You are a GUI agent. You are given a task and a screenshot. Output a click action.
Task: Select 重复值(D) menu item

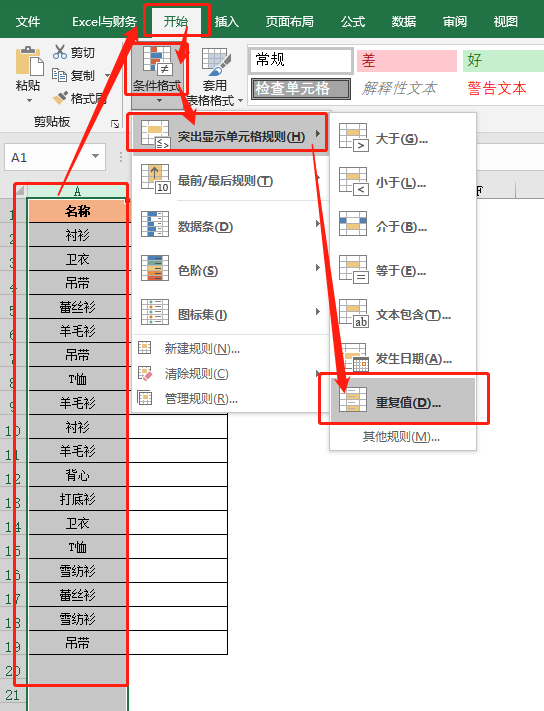coord(403,402)
